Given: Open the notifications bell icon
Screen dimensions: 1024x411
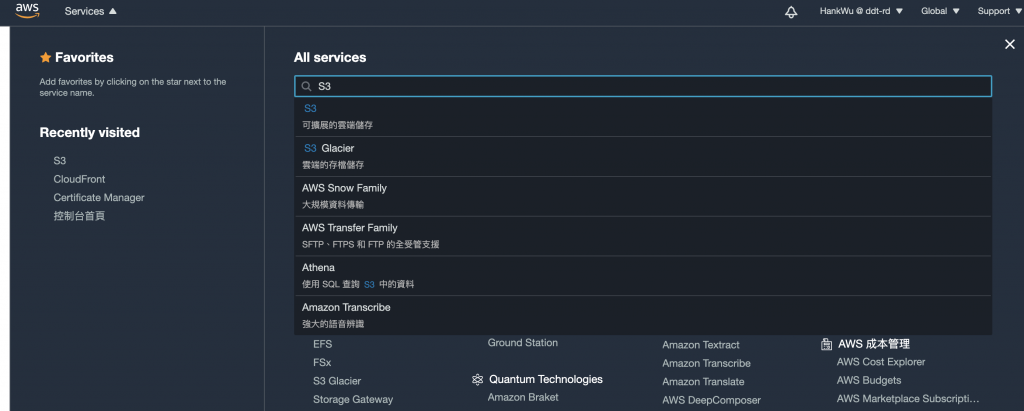Looking at the screenshot, I should pyautogui.click(x=791, y=12).
